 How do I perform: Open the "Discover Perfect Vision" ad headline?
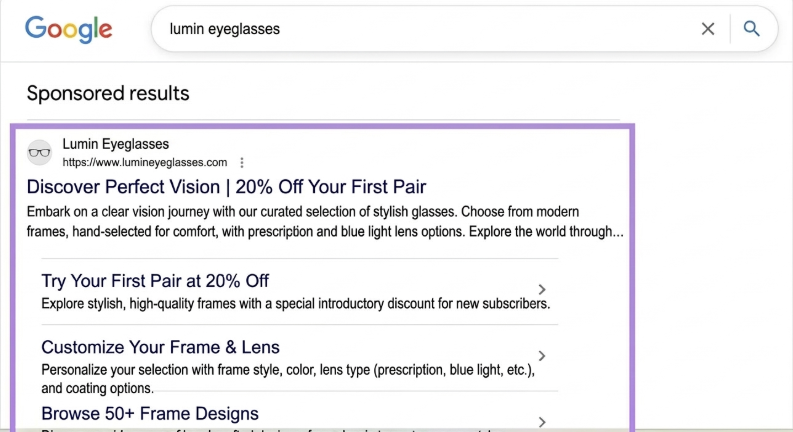[x=226, y=187]
